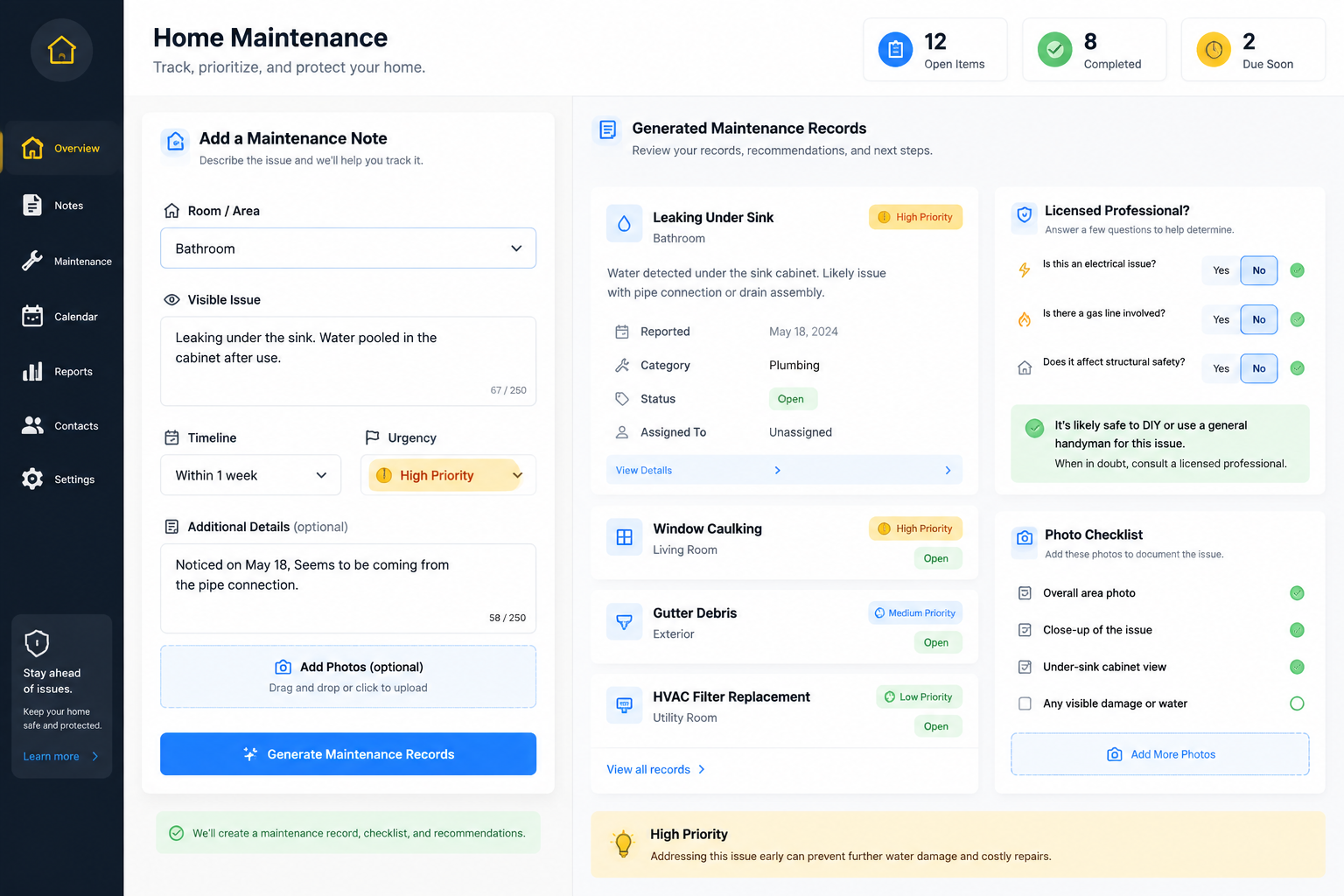Viewport: 1344px width, 896px height.
Task: Select Yes for electrical issue question
Action: pyautogui.click(x=1221, y=270)
